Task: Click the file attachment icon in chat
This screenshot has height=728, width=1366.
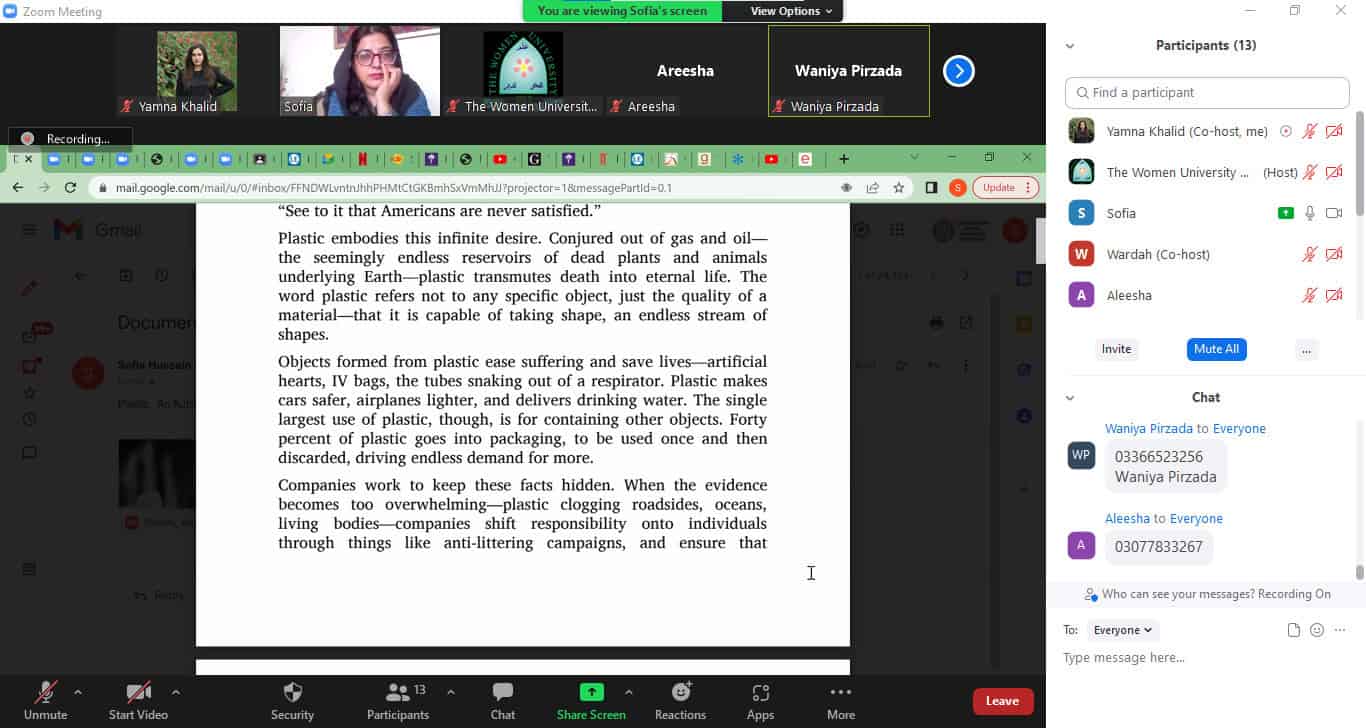Action: [x=1293, y=630]
